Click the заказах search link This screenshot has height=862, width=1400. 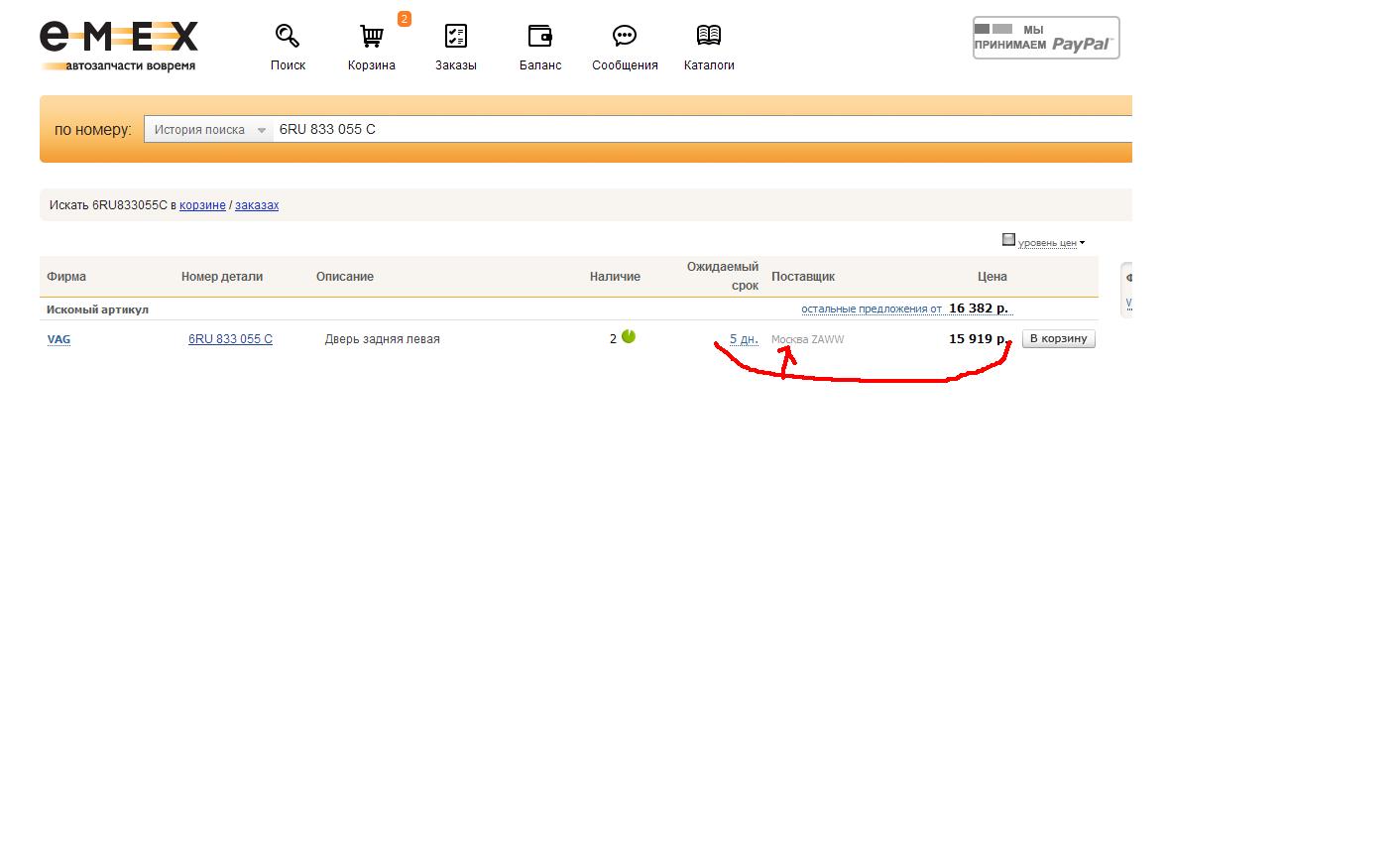(257, 205)
